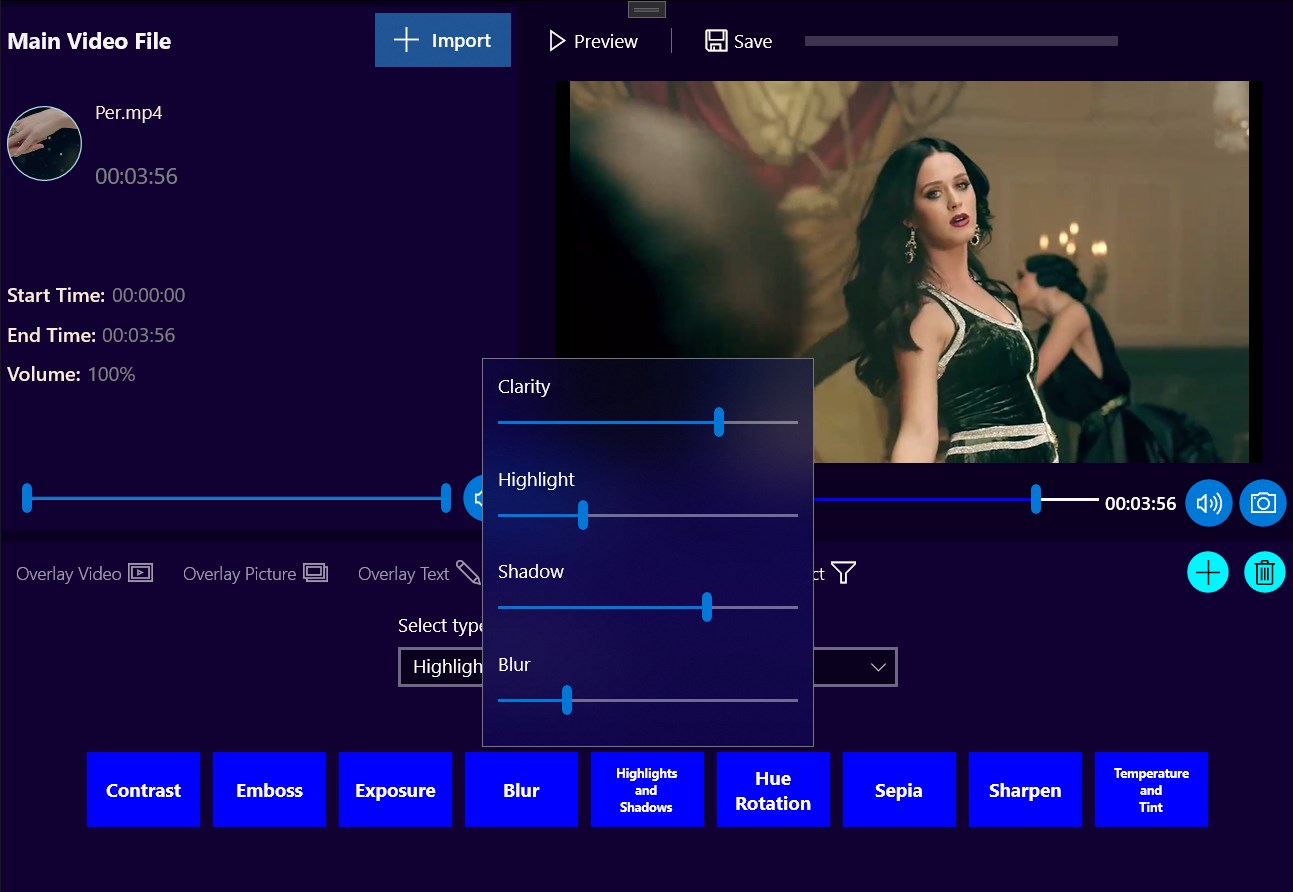Viewport: 1293px width, 892px height.
Task: Delete the effect using trash icon
Action: click(x=1264, y=572)
